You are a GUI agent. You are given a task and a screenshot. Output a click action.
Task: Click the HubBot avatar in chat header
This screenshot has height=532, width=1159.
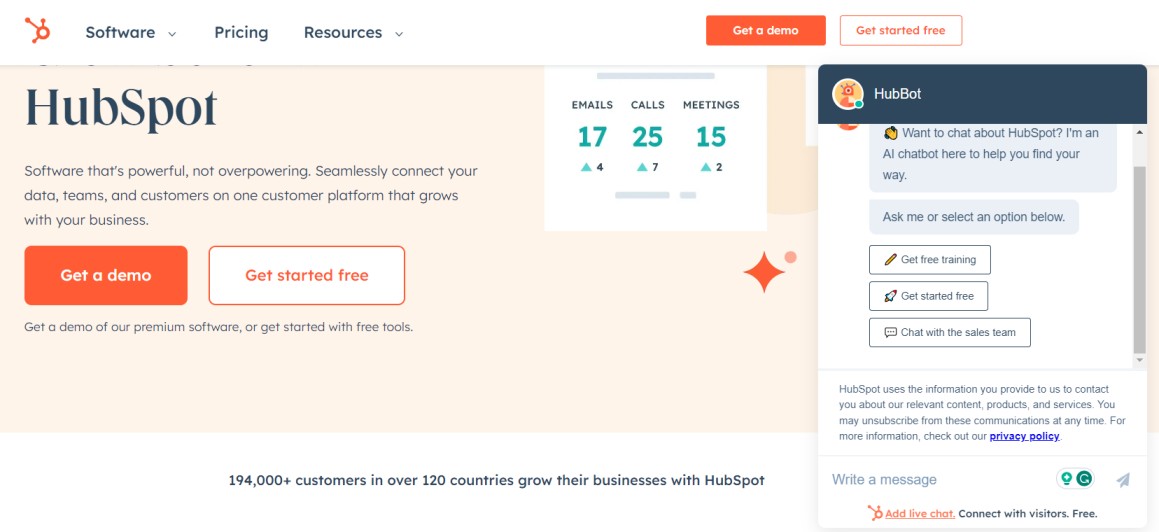click(x=848, y=94)
